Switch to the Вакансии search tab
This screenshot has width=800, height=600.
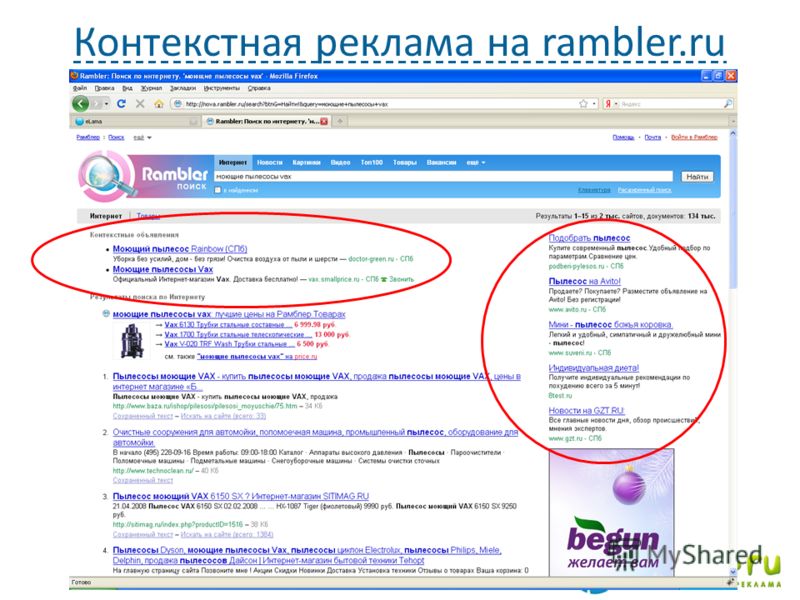point(441,163)
